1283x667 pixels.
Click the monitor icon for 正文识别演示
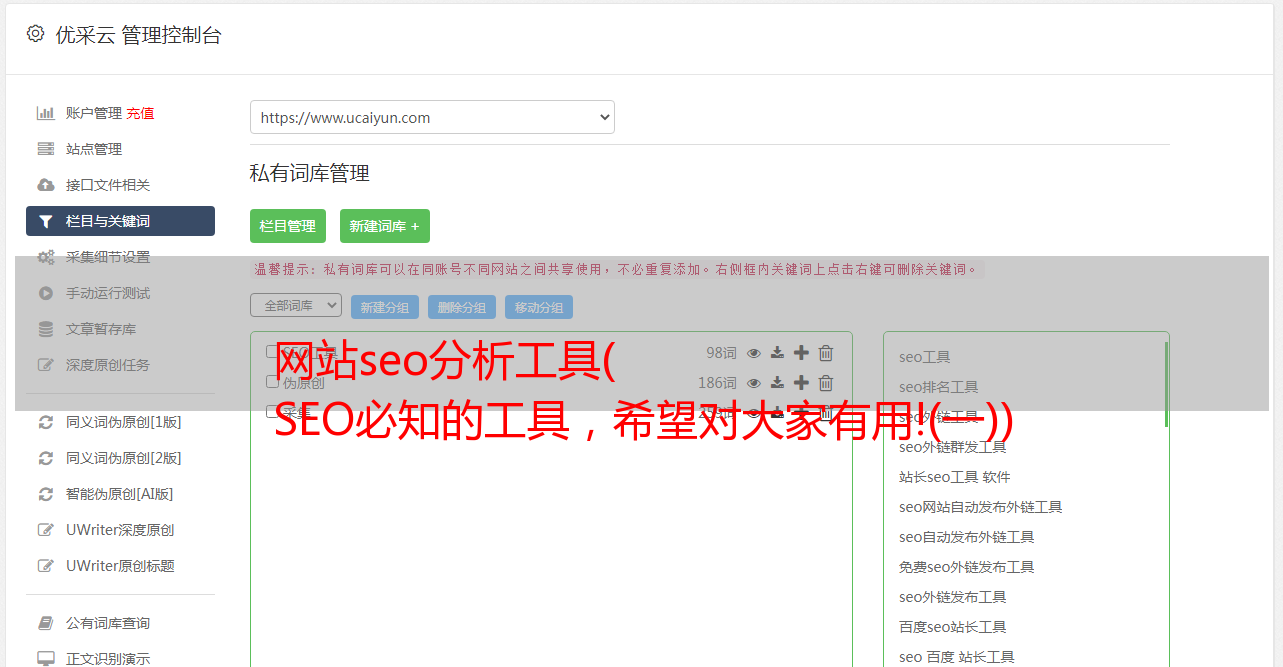45,659
